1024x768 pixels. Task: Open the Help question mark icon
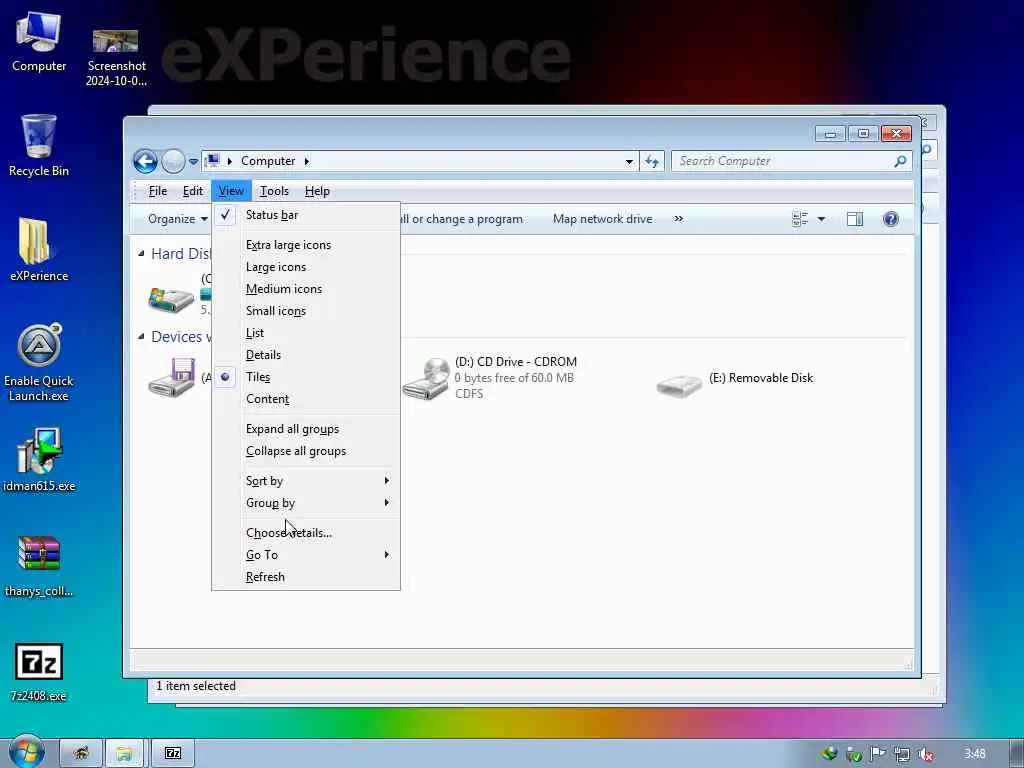pos(891,219)
